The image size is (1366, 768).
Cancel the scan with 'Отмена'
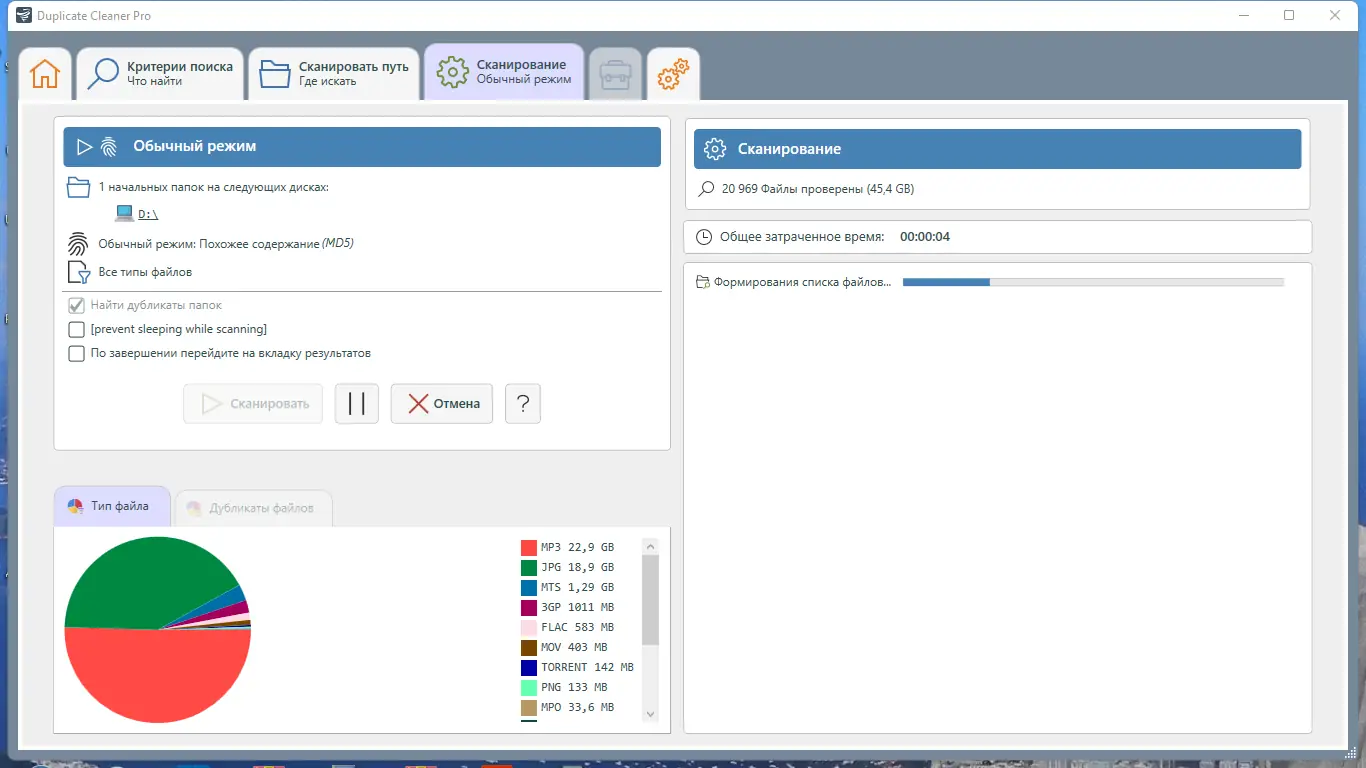point(442,404)
